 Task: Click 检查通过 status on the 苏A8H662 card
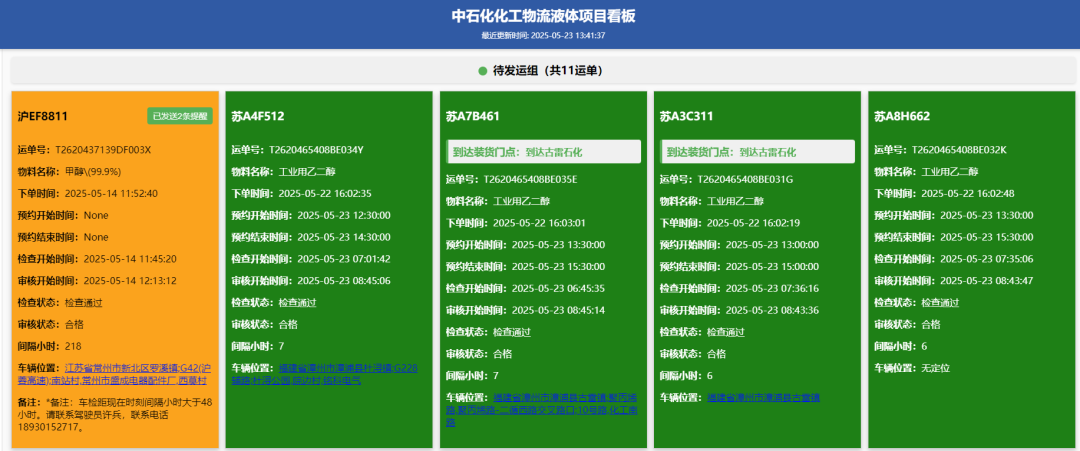(940, 302)
